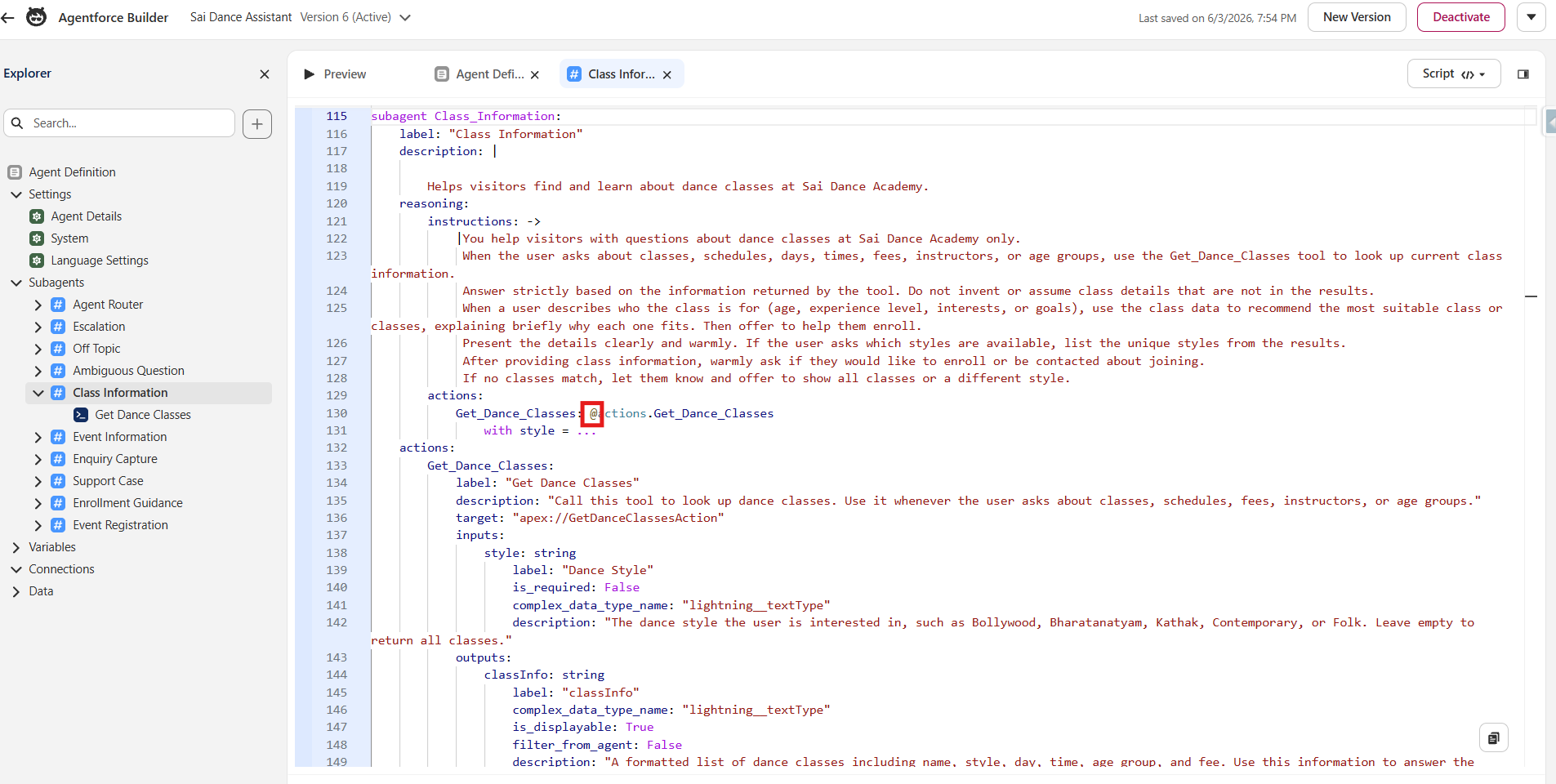Click the Agent Details gear icon

(x=37, y=216)
